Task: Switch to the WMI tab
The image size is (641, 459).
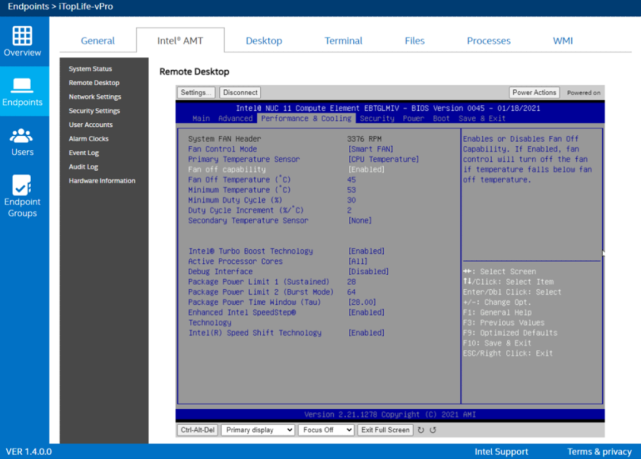Action: coord(563,41)
